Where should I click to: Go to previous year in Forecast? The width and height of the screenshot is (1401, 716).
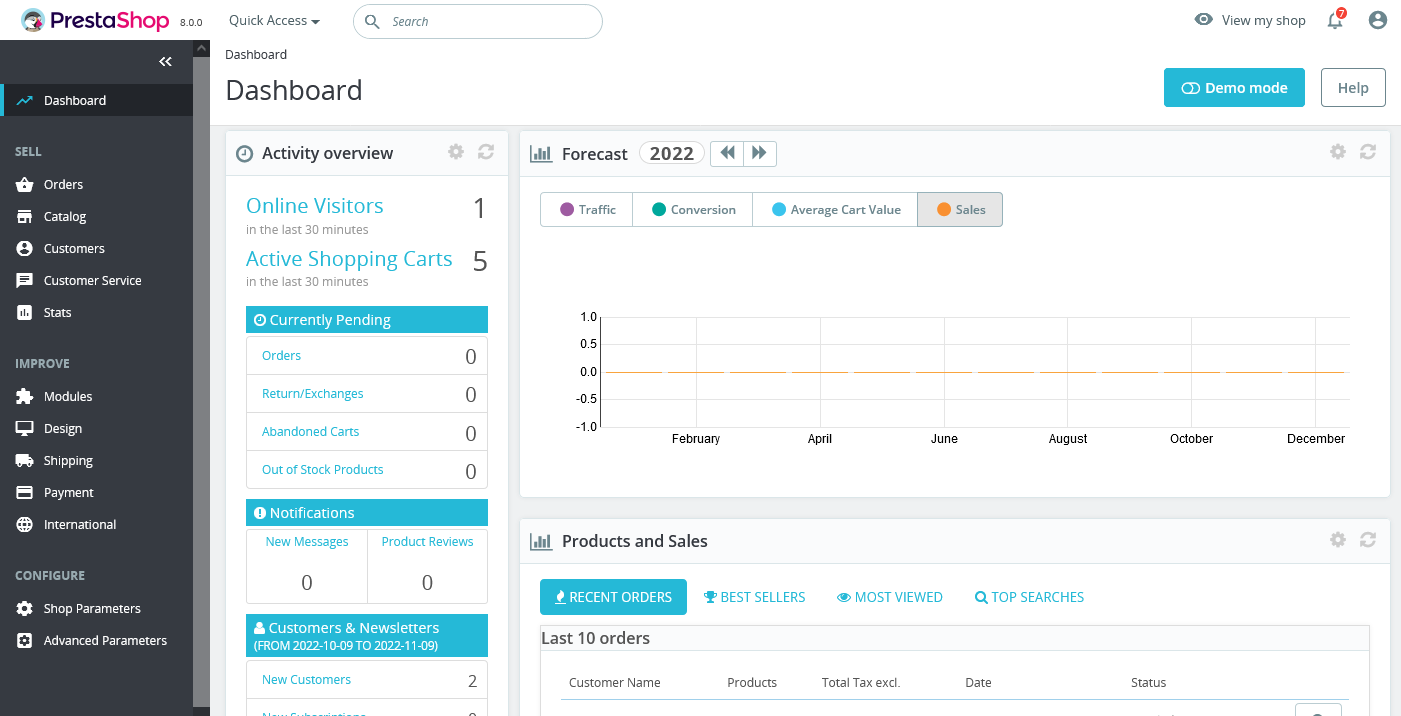[x=727, y=153]
